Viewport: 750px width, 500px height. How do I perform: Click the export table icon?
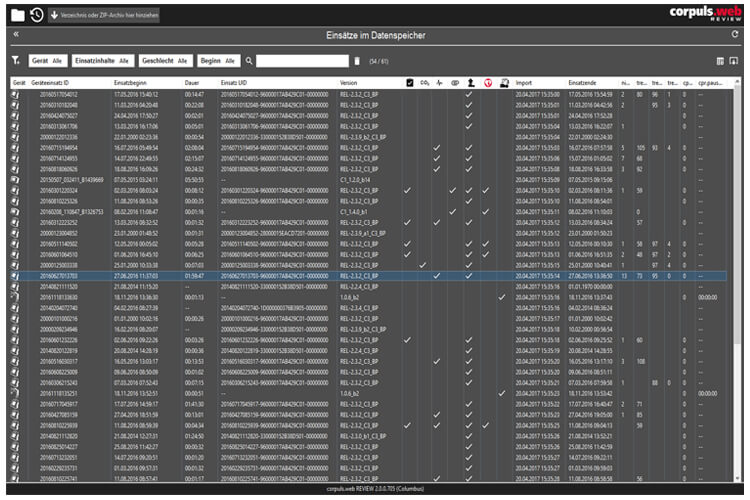pyautogui.click(x=733, y=61)
